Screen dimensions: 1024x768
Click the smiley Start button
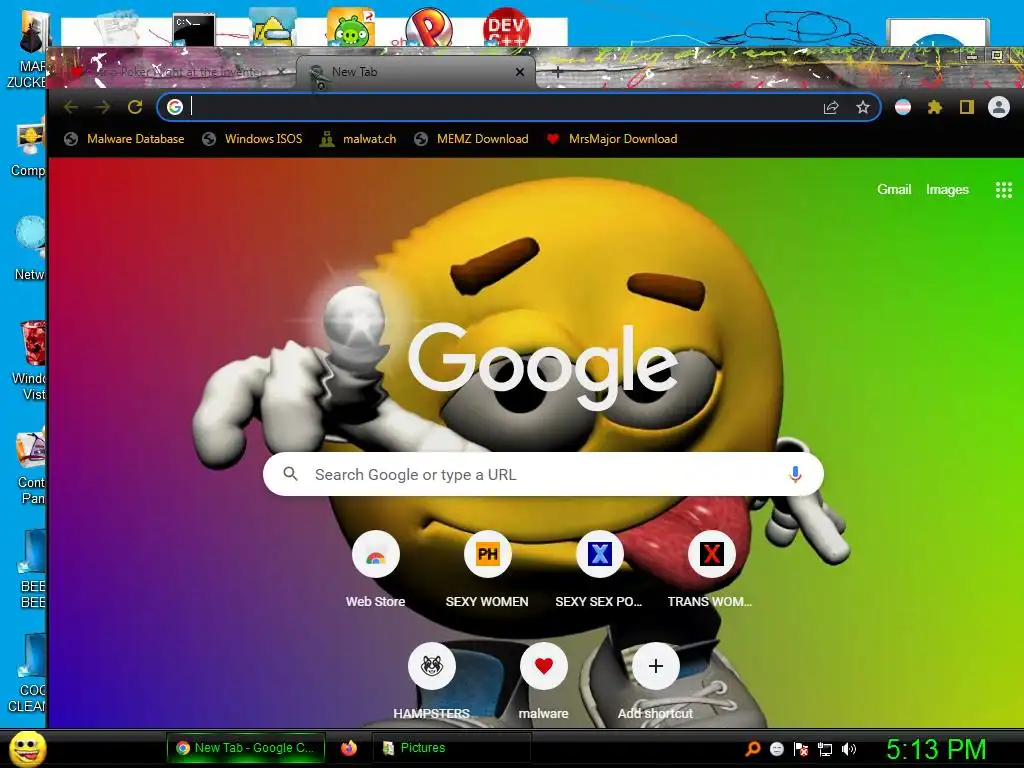pyautogui.click(x=27, y=748)
